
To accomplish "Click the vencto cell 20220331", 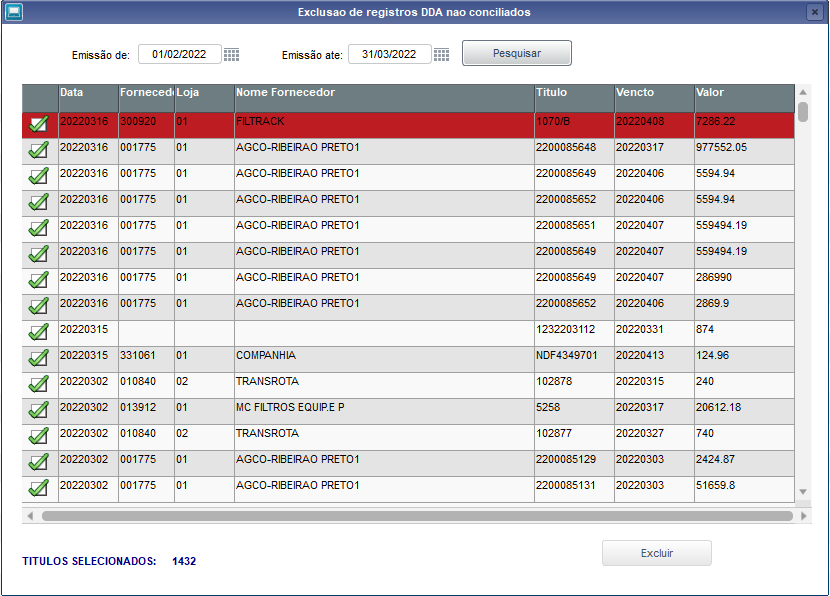I will point(654,333).
